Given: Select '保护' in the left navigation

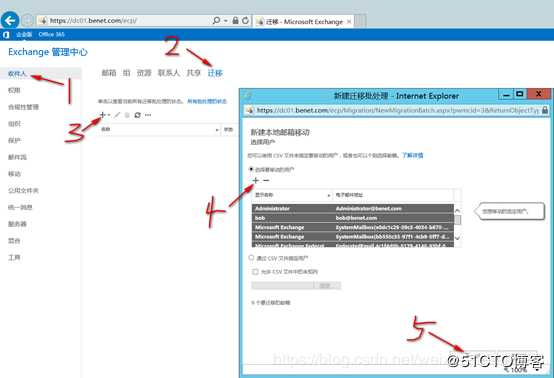Looking at the screenshot, I should point(14,140).
